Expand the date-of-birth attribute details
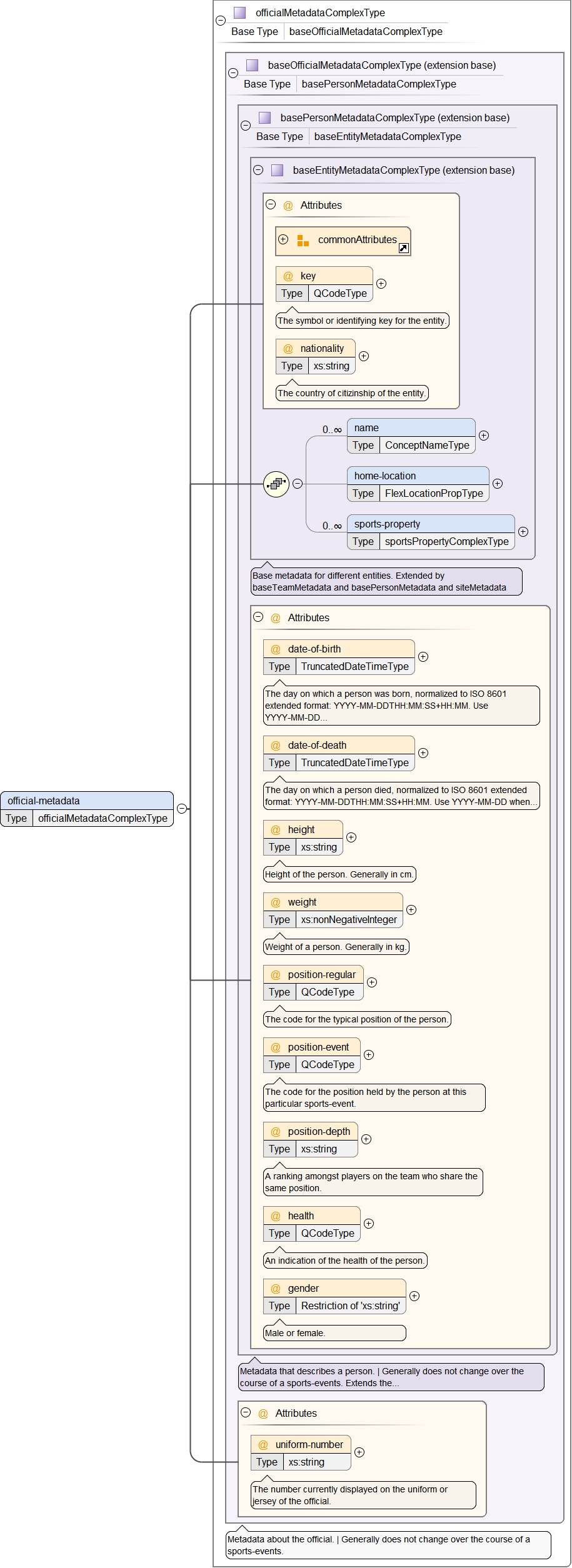This screenshot has height=1568, width=572. (x=423, y=657)
